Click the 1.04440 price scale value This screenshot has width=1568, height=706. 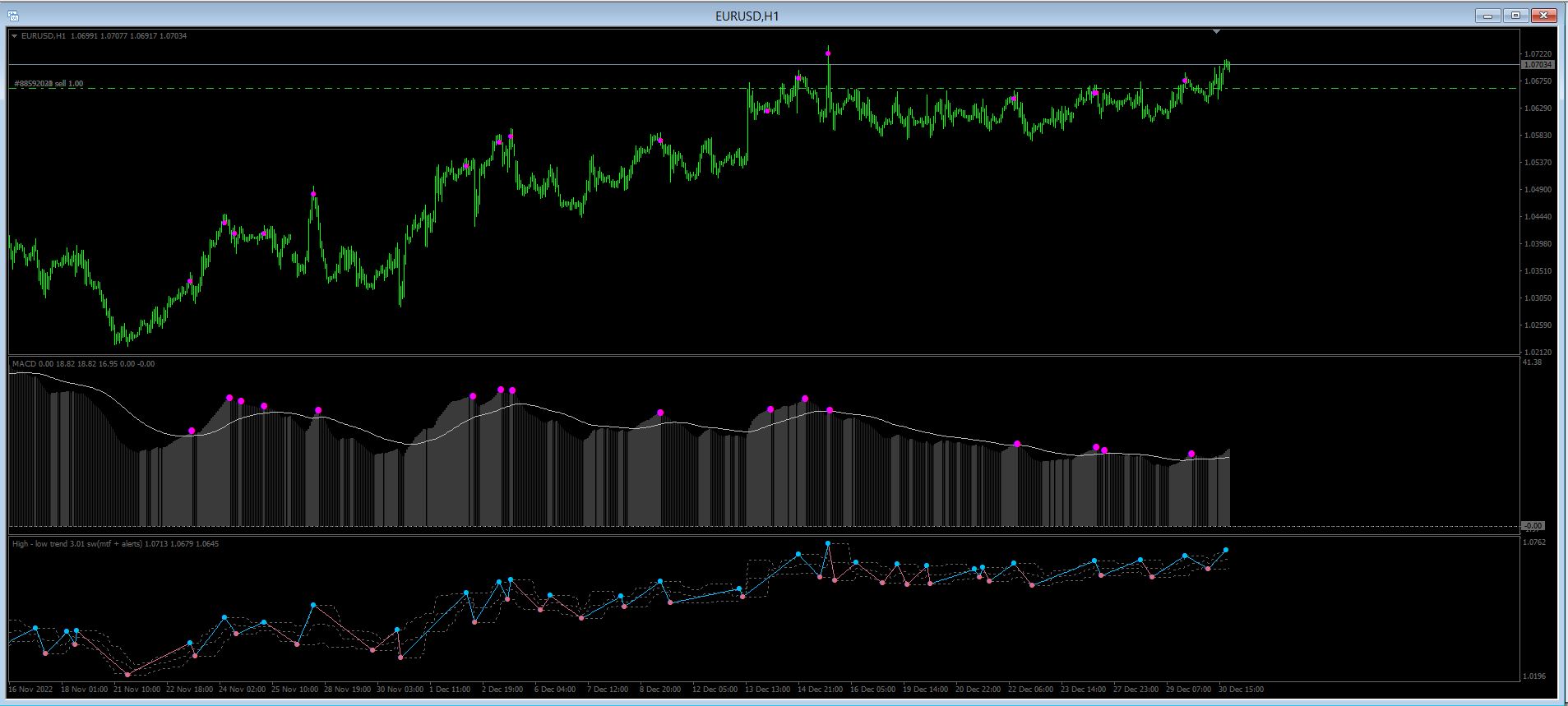(x=1538, y=217)
